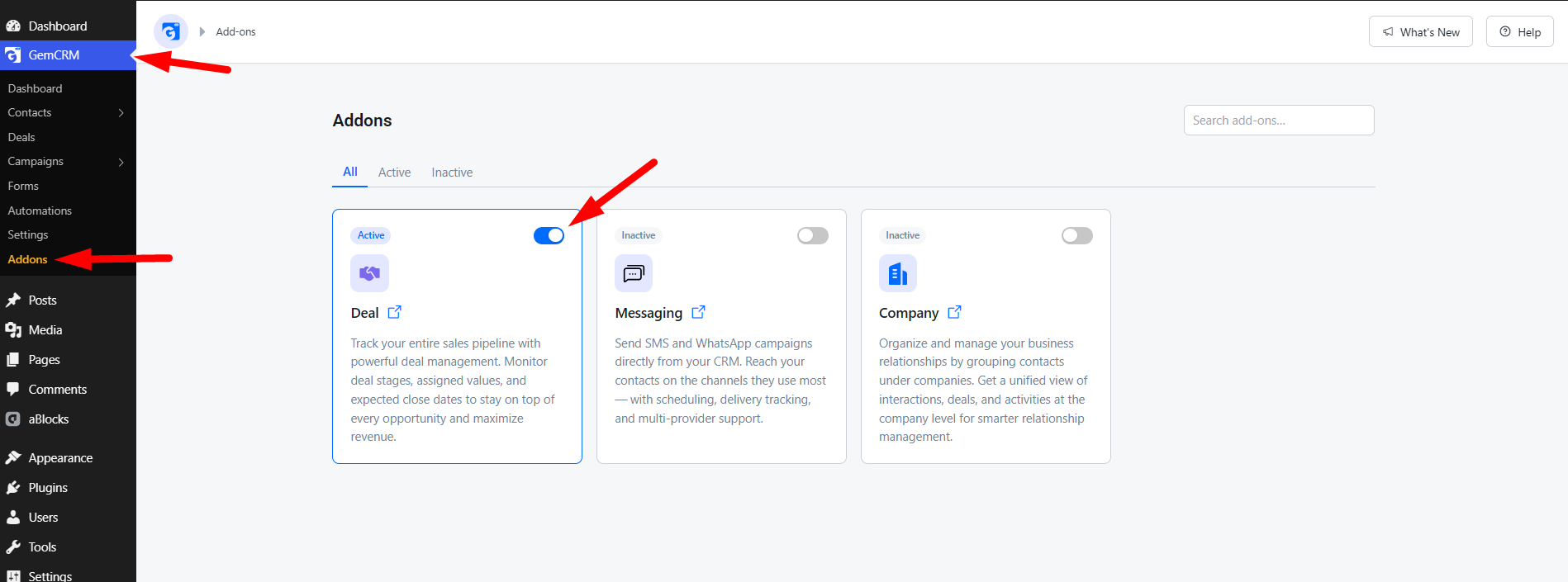The image size is (1568, 582).
Task: Disable the Deal addon toggle
Action: tap(549, 235)
